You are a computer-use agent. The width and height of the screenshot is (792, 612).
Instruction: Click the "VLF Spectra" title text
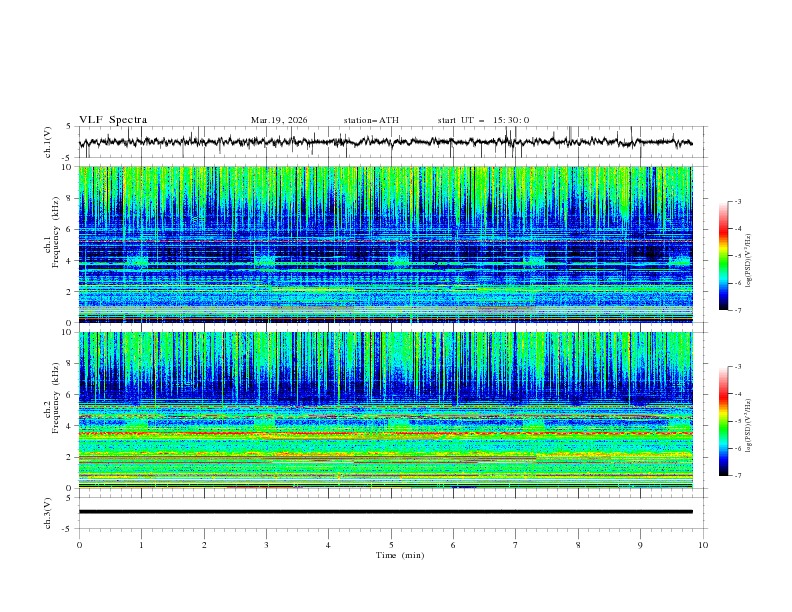tap(113, 120)
